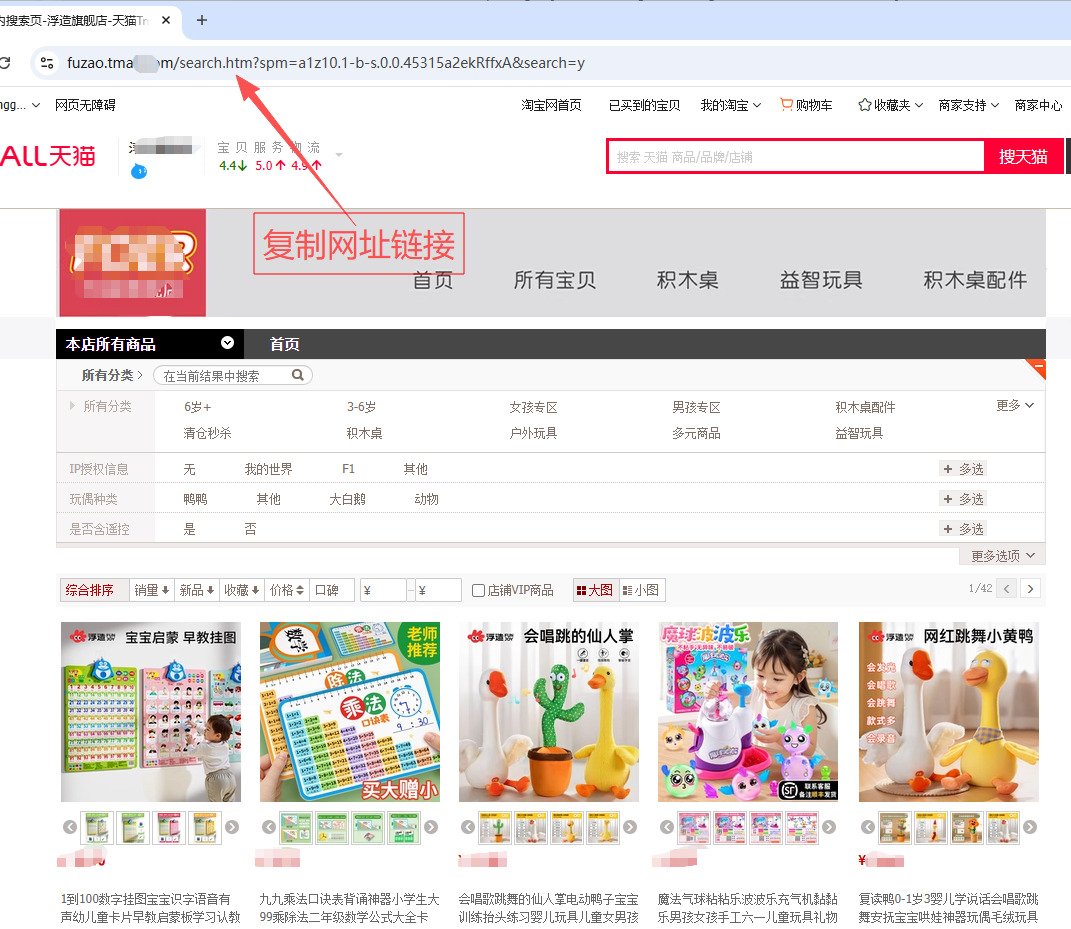Next thumbnail arrow under 早教挂图 product
Screen dimensions: 1071x929
coord(232,827)
